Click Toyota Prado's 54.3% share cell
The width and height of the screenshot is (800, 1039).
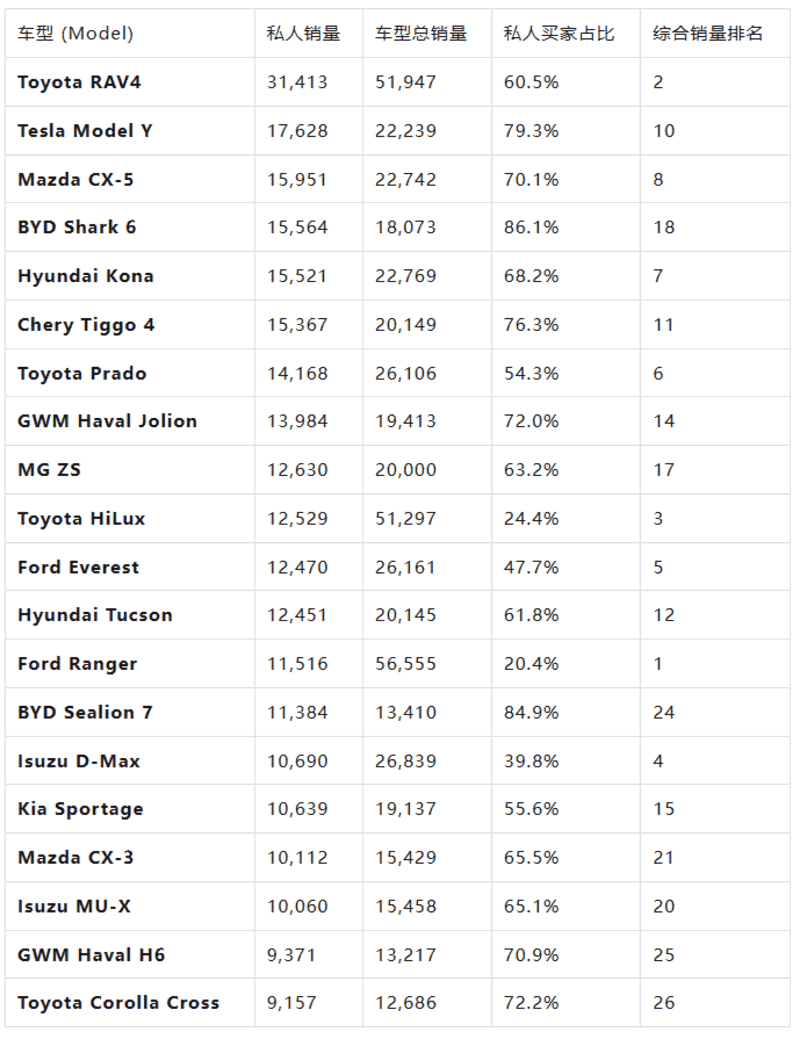[x=531, y=373]
